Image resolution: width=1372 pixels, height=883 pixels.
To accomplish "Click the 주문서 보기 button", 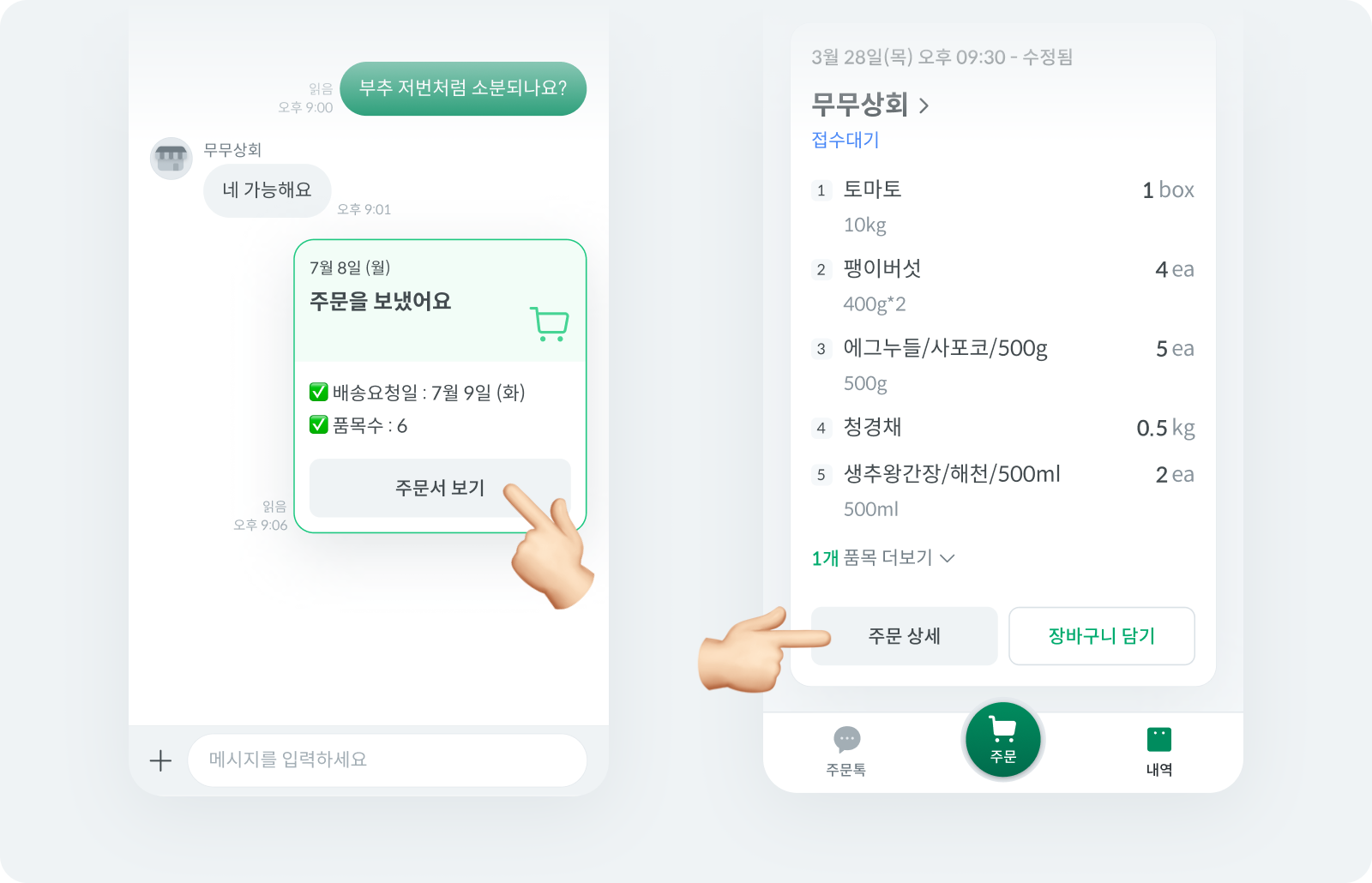I will point(440,488).
